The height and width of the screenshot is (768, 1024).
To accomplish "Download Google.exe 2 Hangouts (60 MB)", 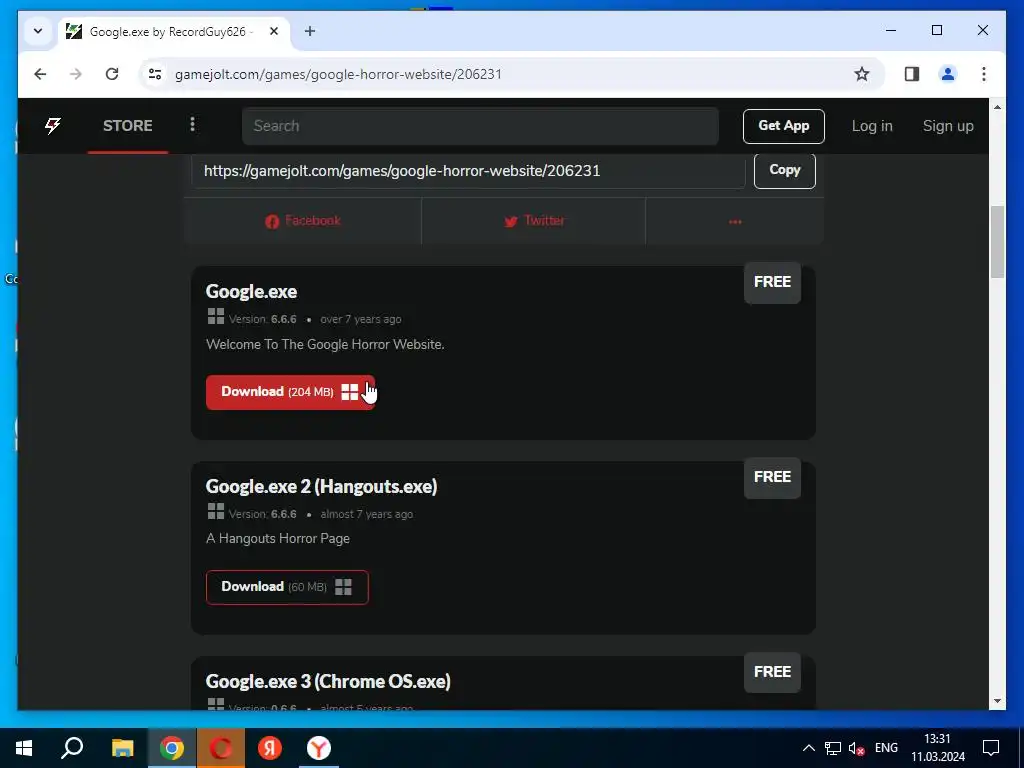I will point(287,586).
